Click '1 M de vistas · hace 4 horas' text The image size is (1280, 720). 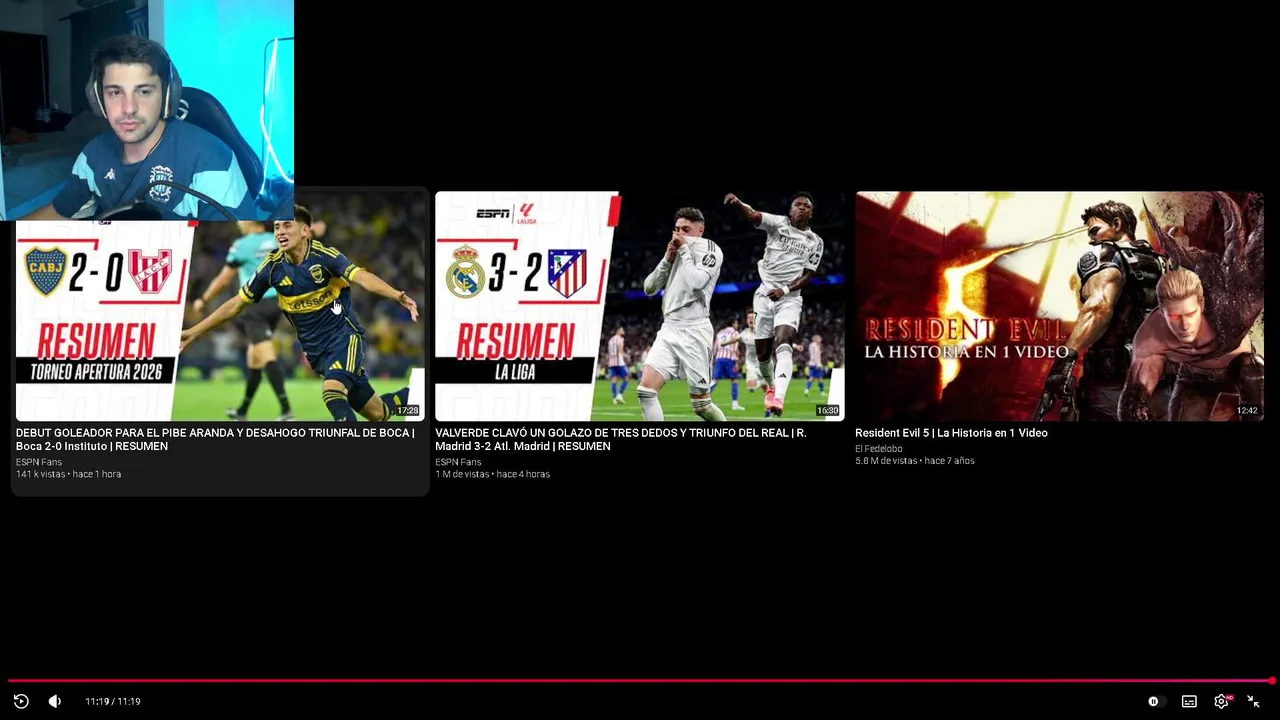492,474
